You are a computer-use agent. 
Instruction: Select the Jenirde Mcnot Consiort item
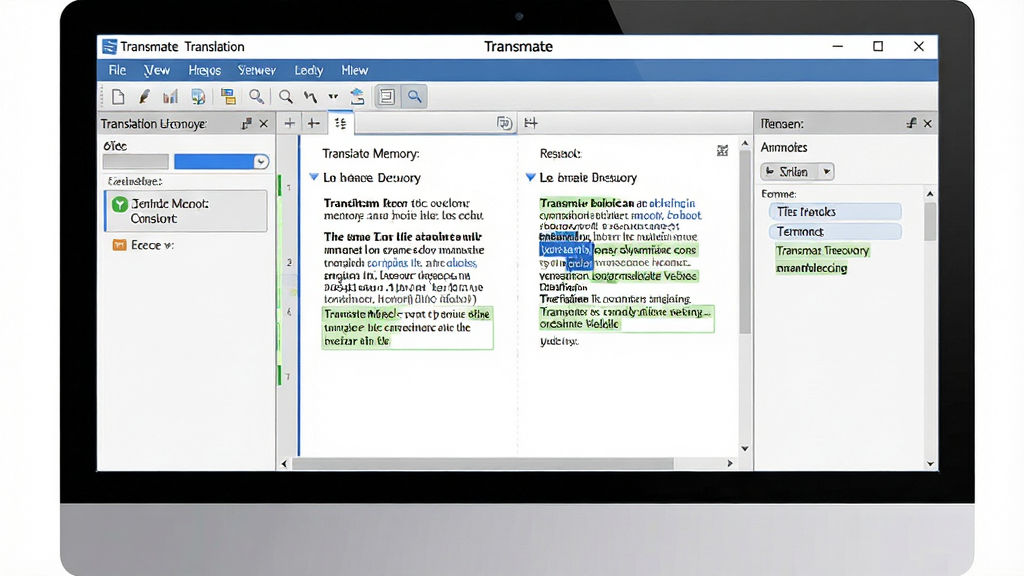[186, 211]
